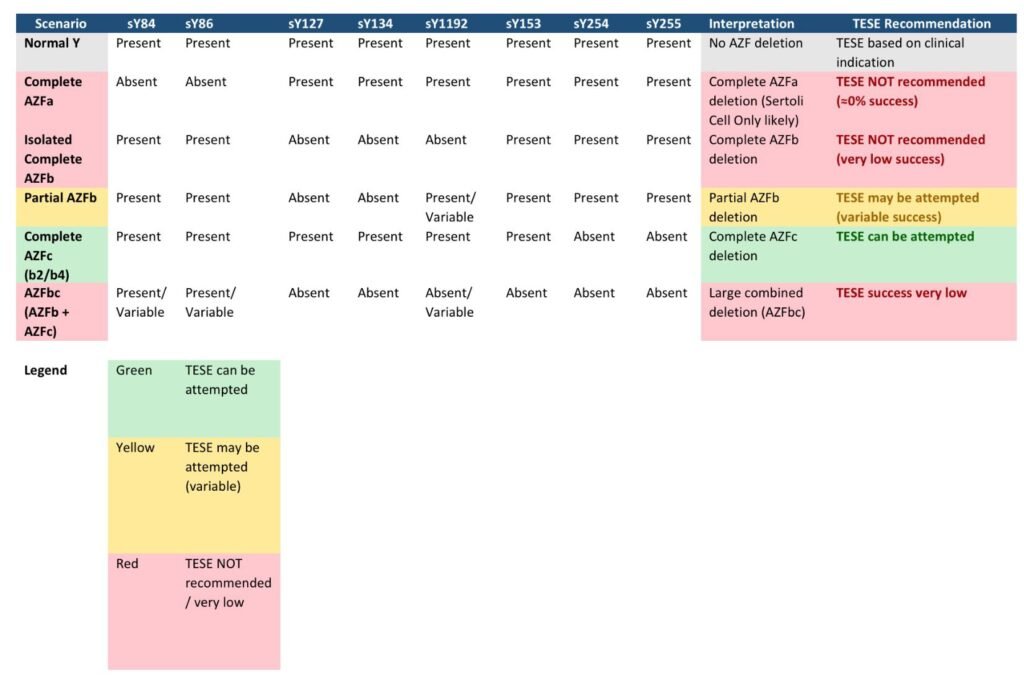Click the yellow "Partial AZFb" scenario cell
Image resolution: width=1024 pixels, height=681 pixels.
pyautogui.click(x=60, y=198)
